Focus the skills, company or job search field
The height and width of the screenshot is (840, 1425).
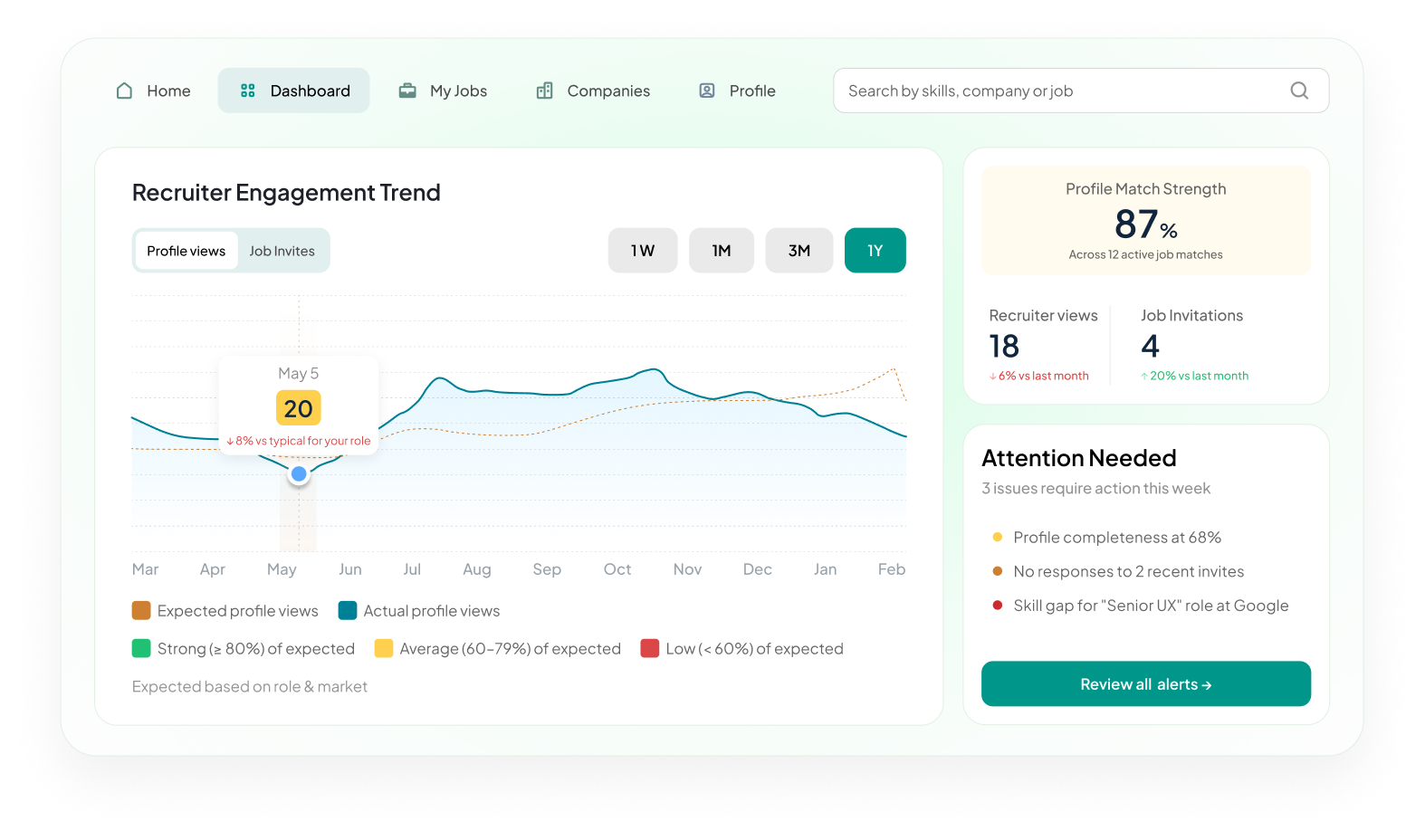pos(1059,91)
